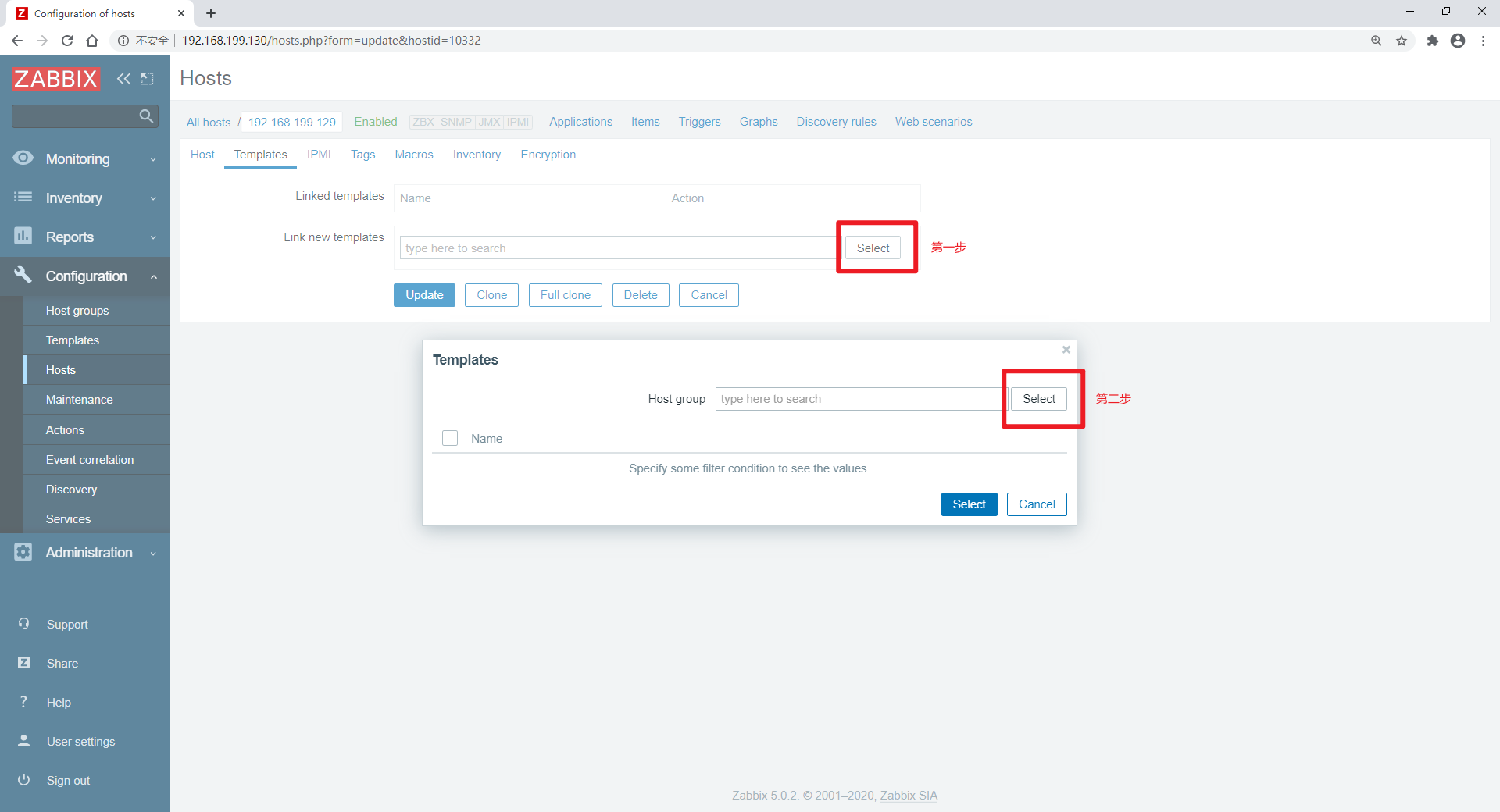Click the Administration gear icon
The height and width of the screenshot is (812, 1500).
[x=23, y=552]
